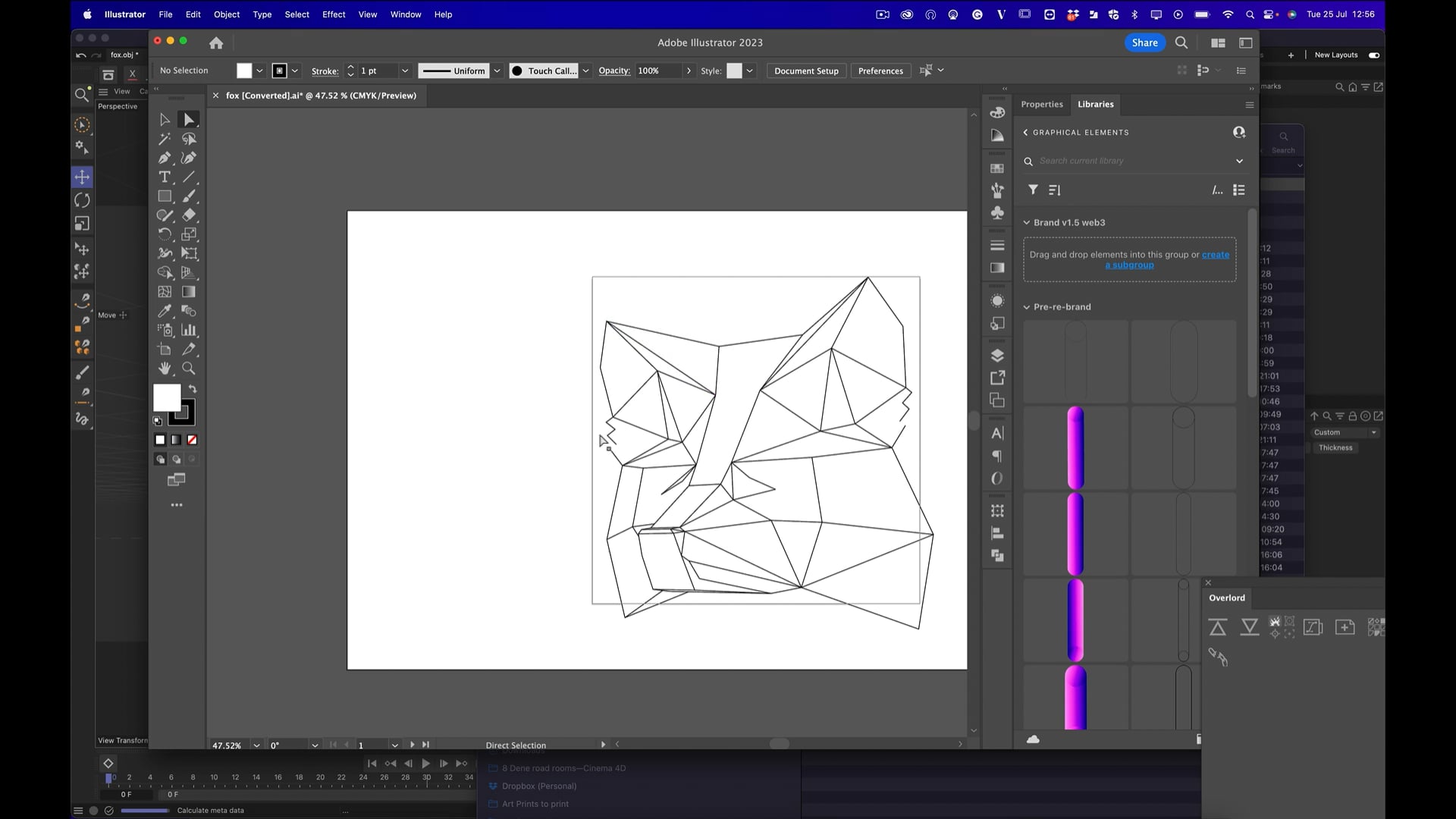Screen dimensions: 1456x819
Task: Set paint mode to None
Action: pos(192,440)
